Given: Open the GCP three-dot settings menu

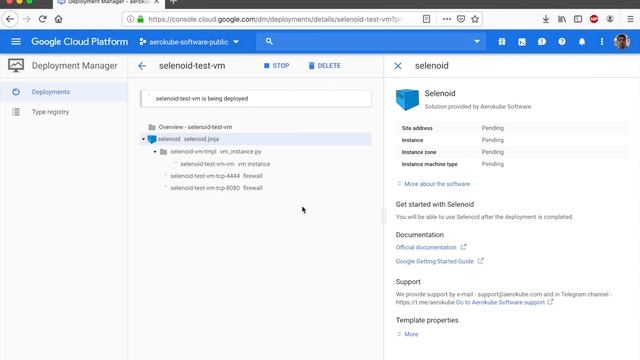Looking at the screenshot, I should [x=602, y=42].
